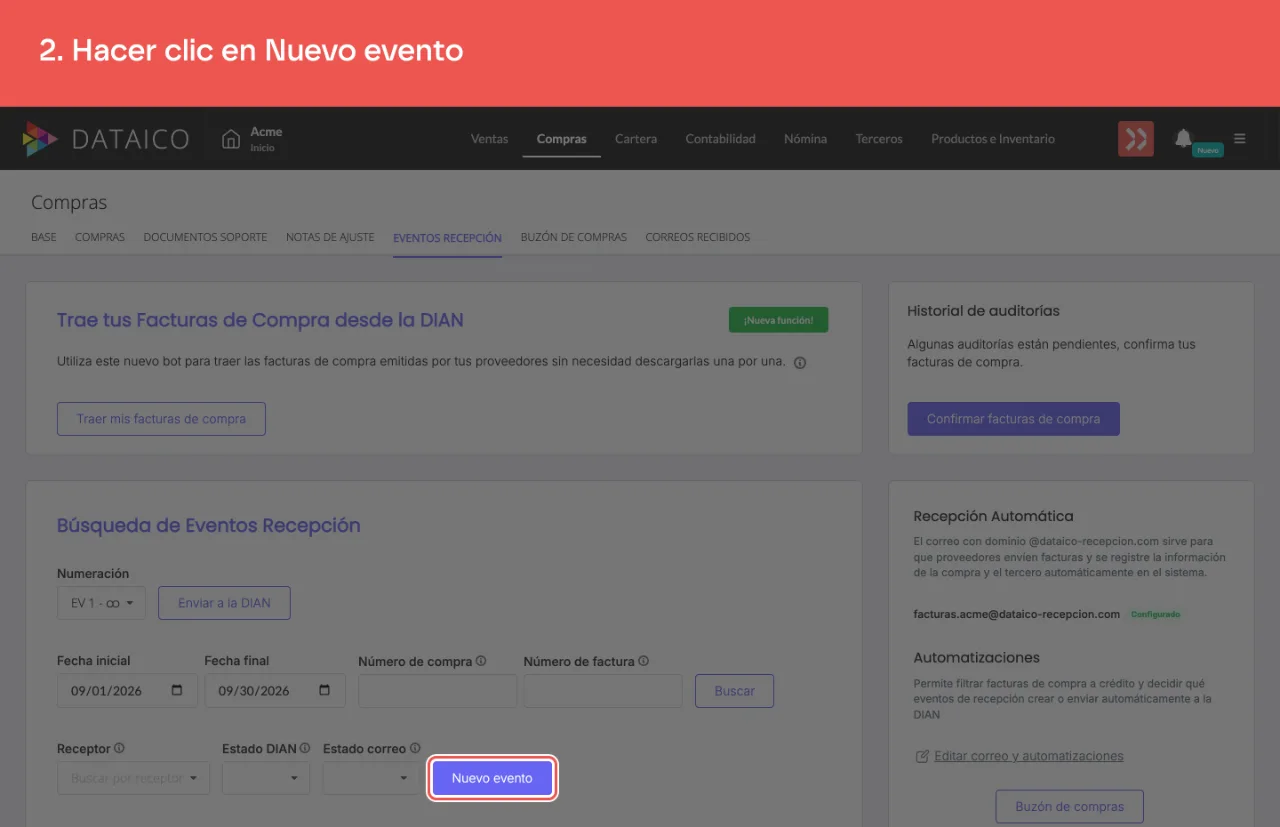Screen dimensions: 1280x827
Task: Click the Buscar button
Action: coord(735,691)
